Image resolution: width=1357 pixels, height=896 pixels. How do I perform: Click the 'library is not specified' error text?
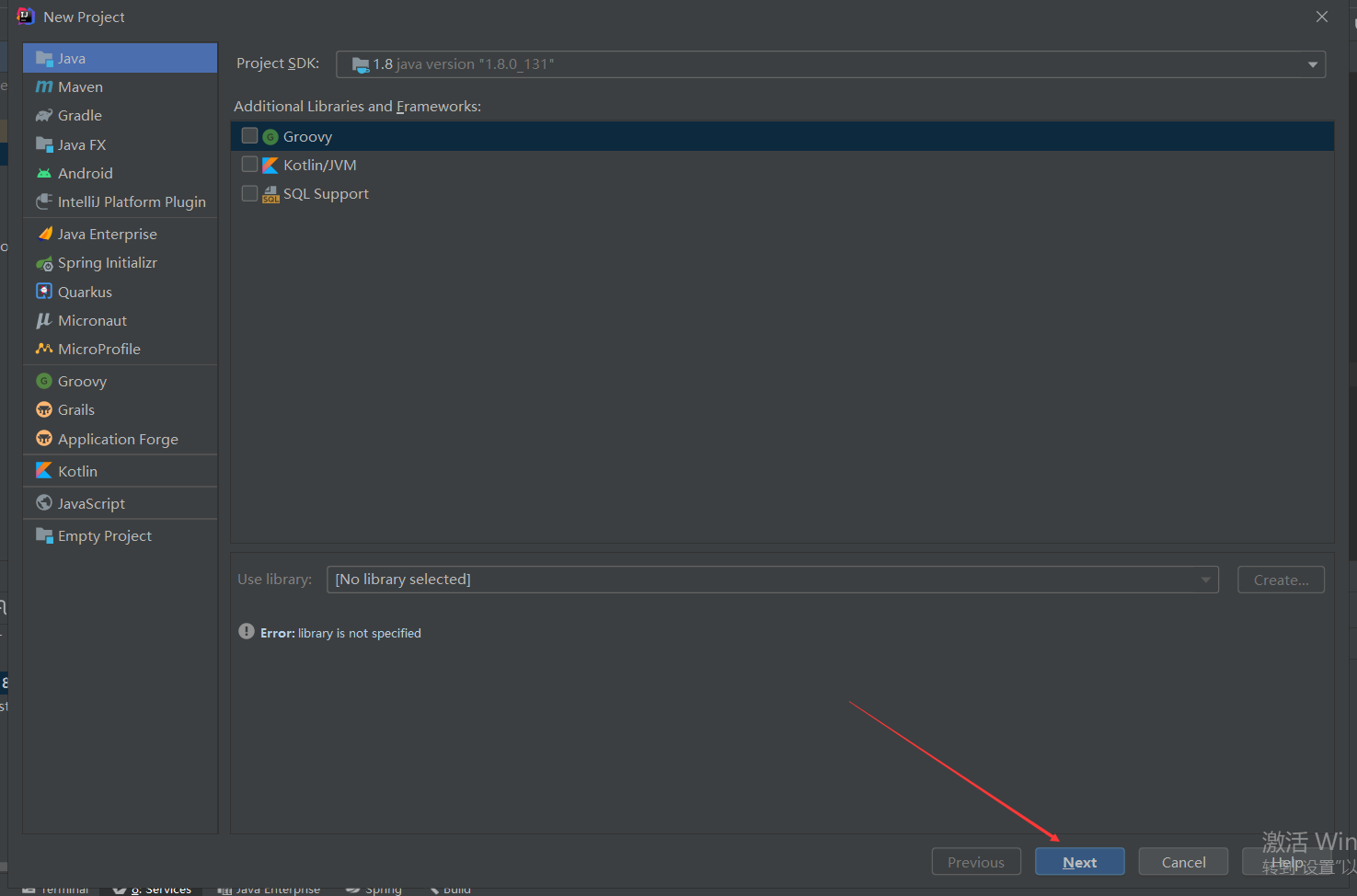click(x=360, y=633)
